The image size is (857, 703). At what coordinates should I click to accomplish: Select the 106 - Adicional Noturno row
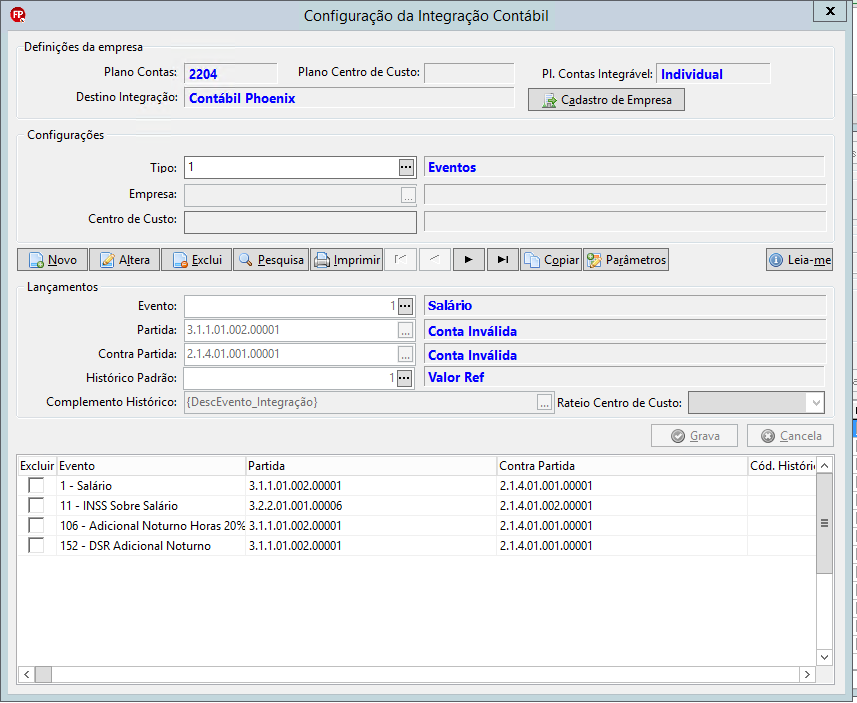(x=417, y=525)
